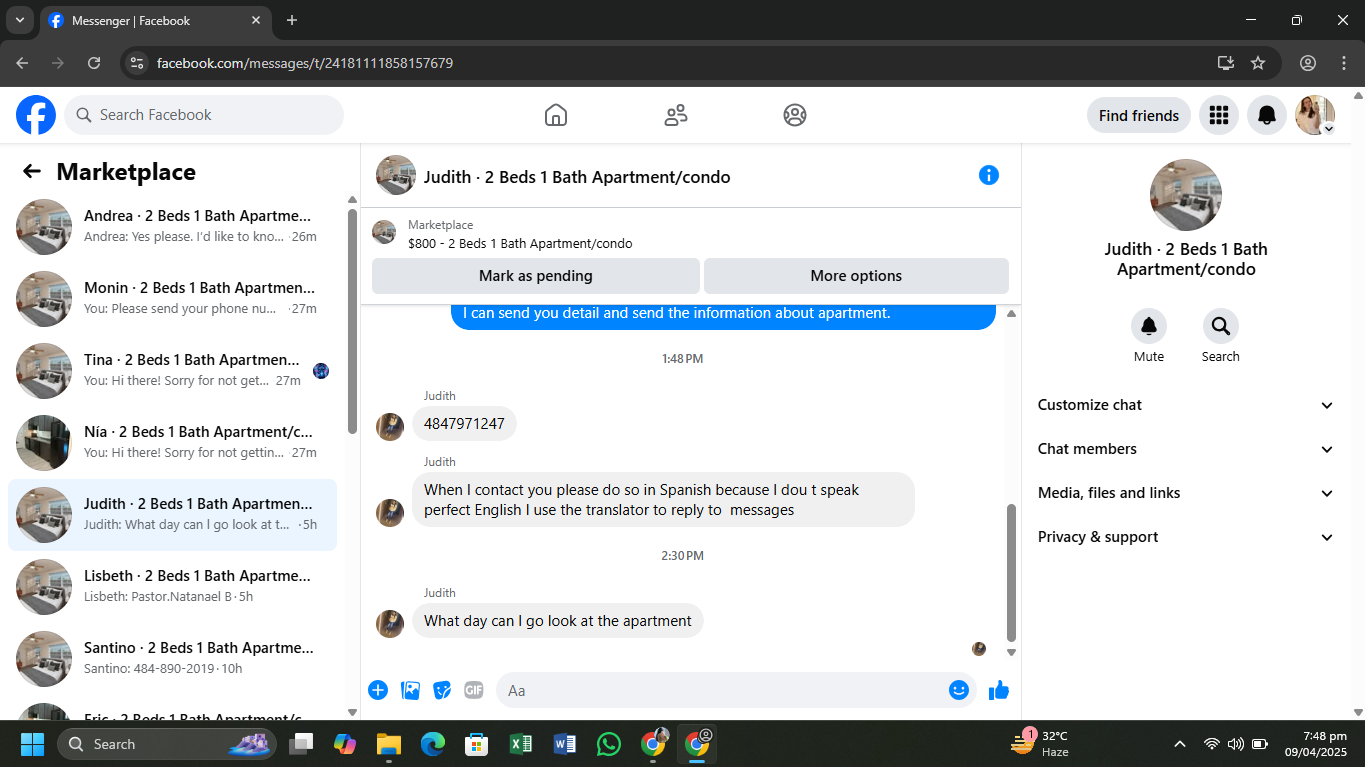Send a thumbs-up like

(999, 690)
